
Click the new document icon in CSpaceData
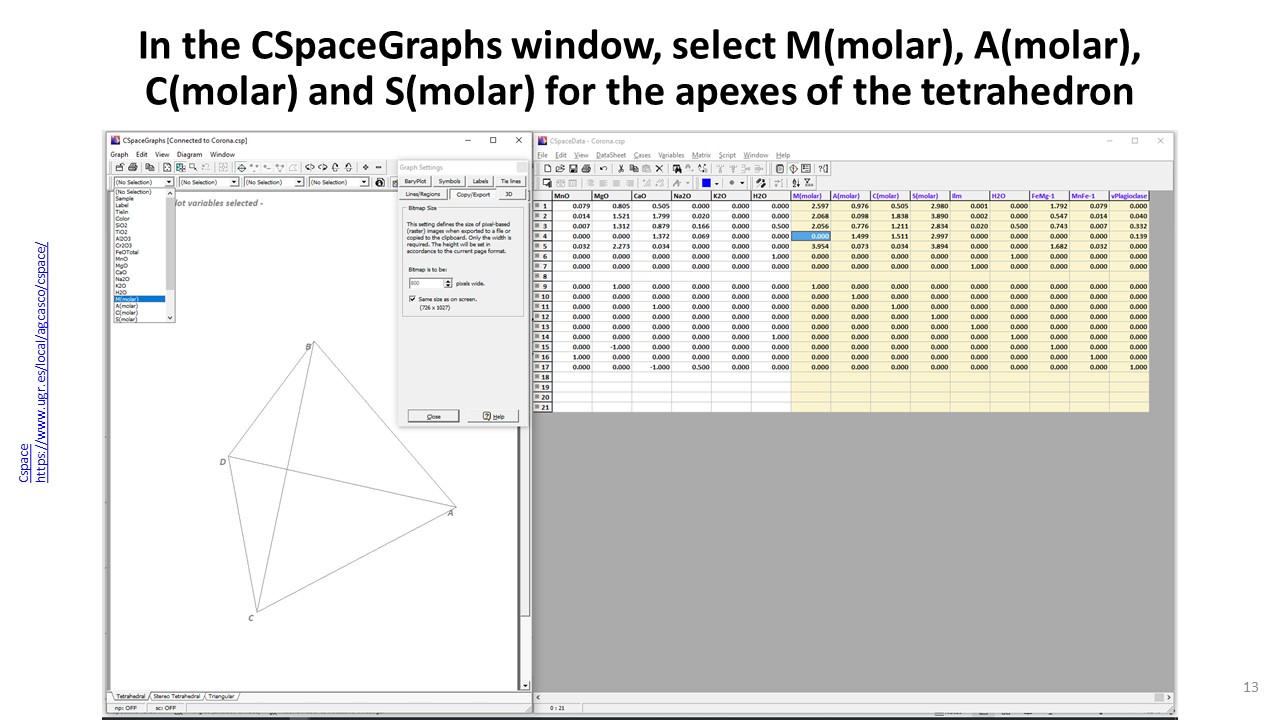546,169
